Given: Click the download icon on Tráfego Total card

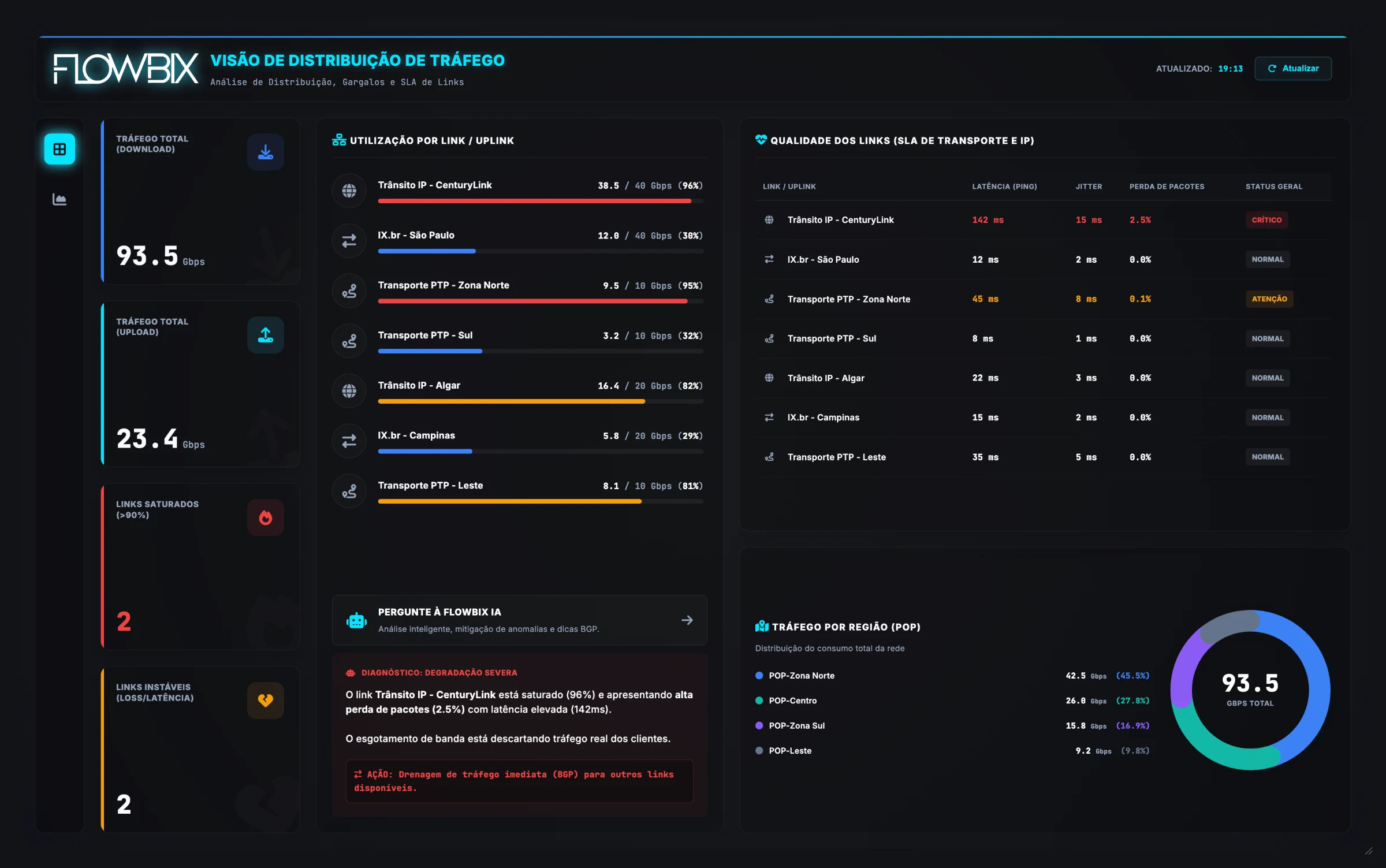Looking at the screenshot, I should point(265,152).
